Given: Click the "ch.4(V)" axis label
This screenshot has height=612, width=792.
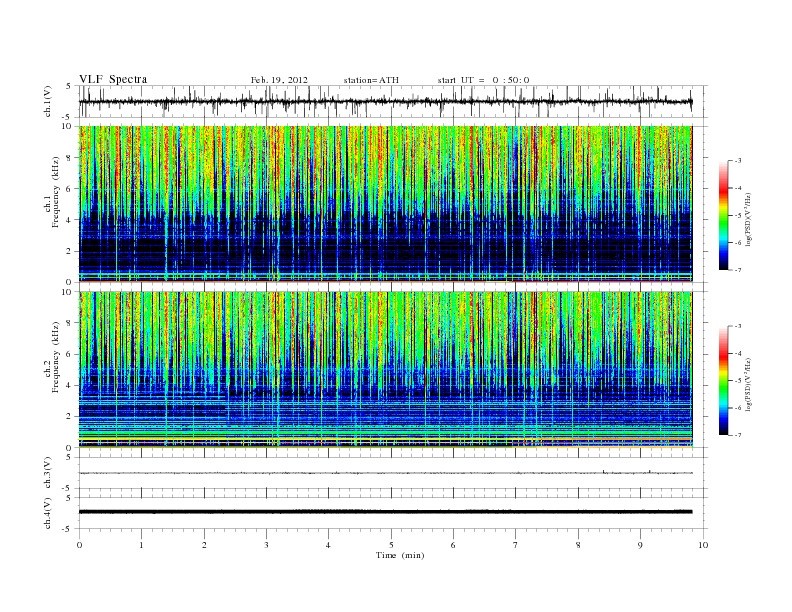Looking at the screenshot, I should pyautogui.click(x=48, y=513).
